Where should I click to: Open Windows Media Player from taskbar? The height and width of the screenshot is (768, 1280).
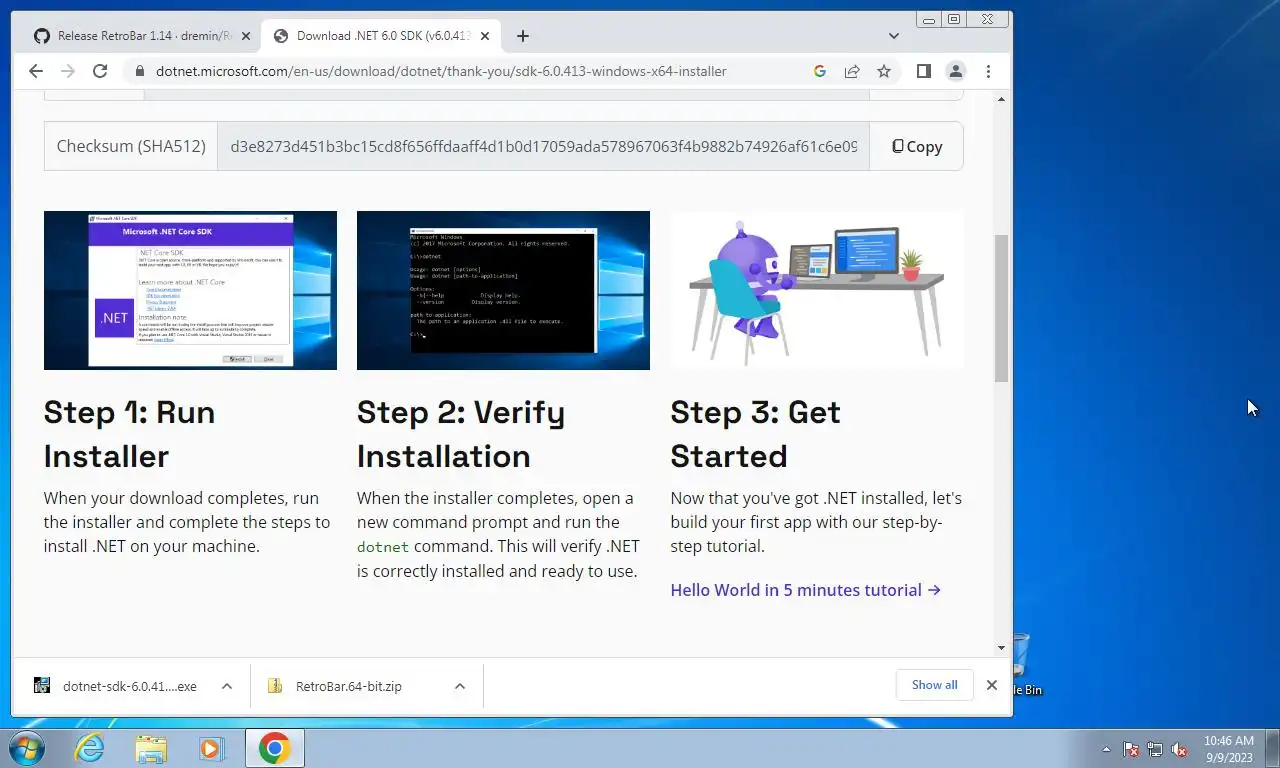pos(211,748)
